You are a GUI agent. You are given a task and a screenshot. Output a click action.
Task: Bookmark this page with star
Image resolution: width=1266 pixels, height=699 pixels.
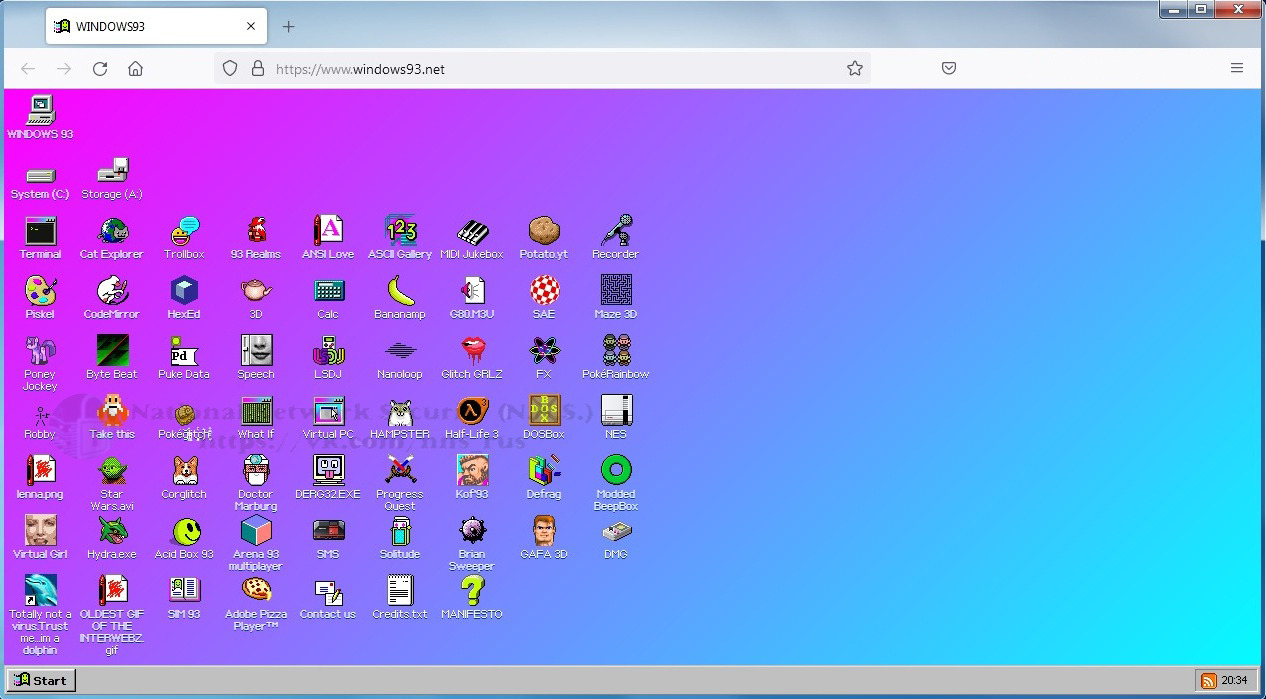tap(854, 68)
